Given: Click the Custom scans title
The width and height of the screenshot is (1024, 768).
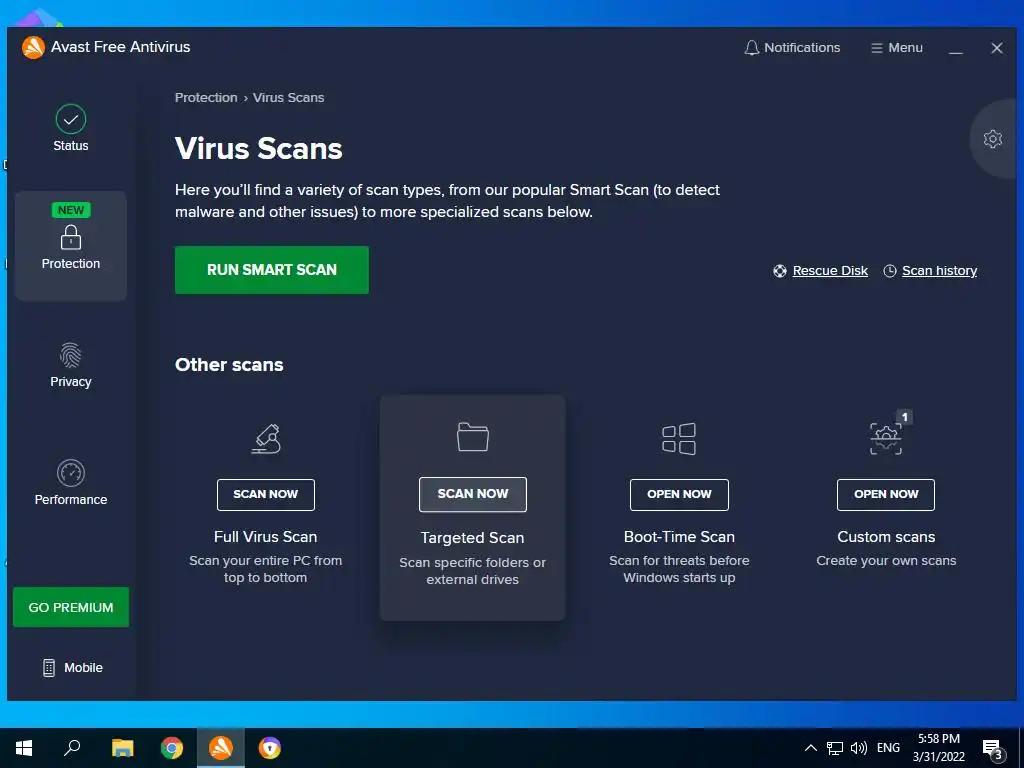Looking at the screenshot, I should (x=886, y=537).
